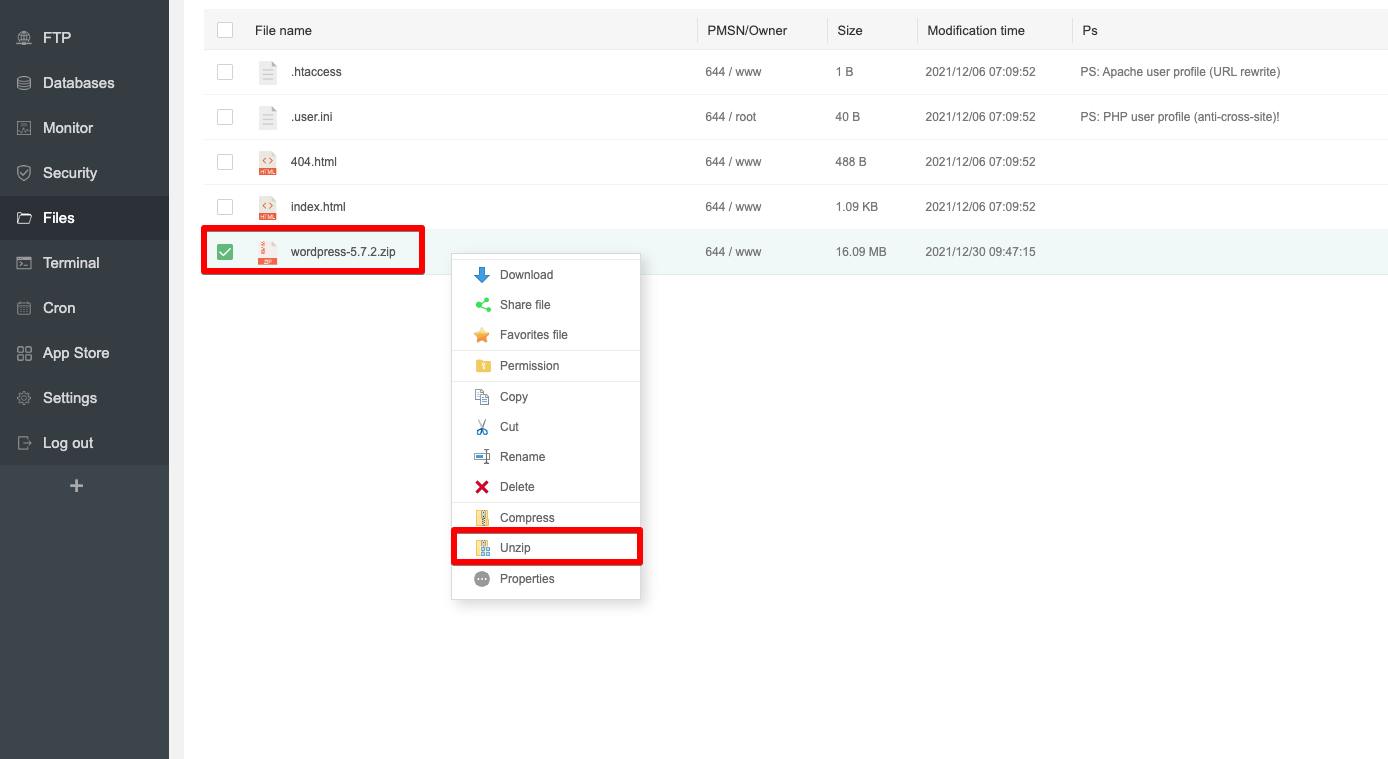This screenshot has width=1388, height=759.
Task: Click the Log out label
Action: (68, 443)
